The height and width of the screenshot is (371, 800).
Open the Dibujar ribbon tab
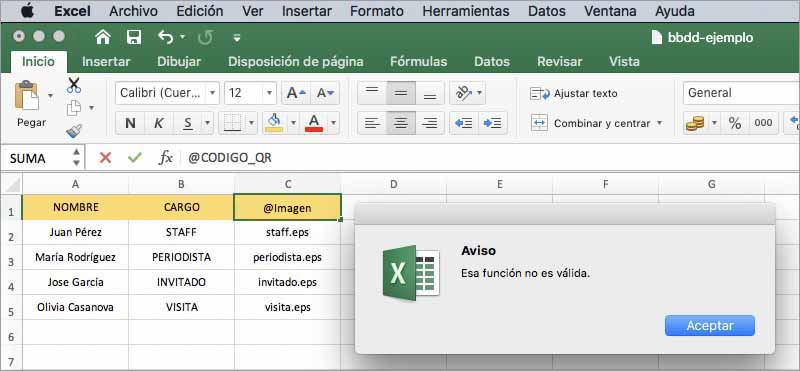click(x=179, y=62)
